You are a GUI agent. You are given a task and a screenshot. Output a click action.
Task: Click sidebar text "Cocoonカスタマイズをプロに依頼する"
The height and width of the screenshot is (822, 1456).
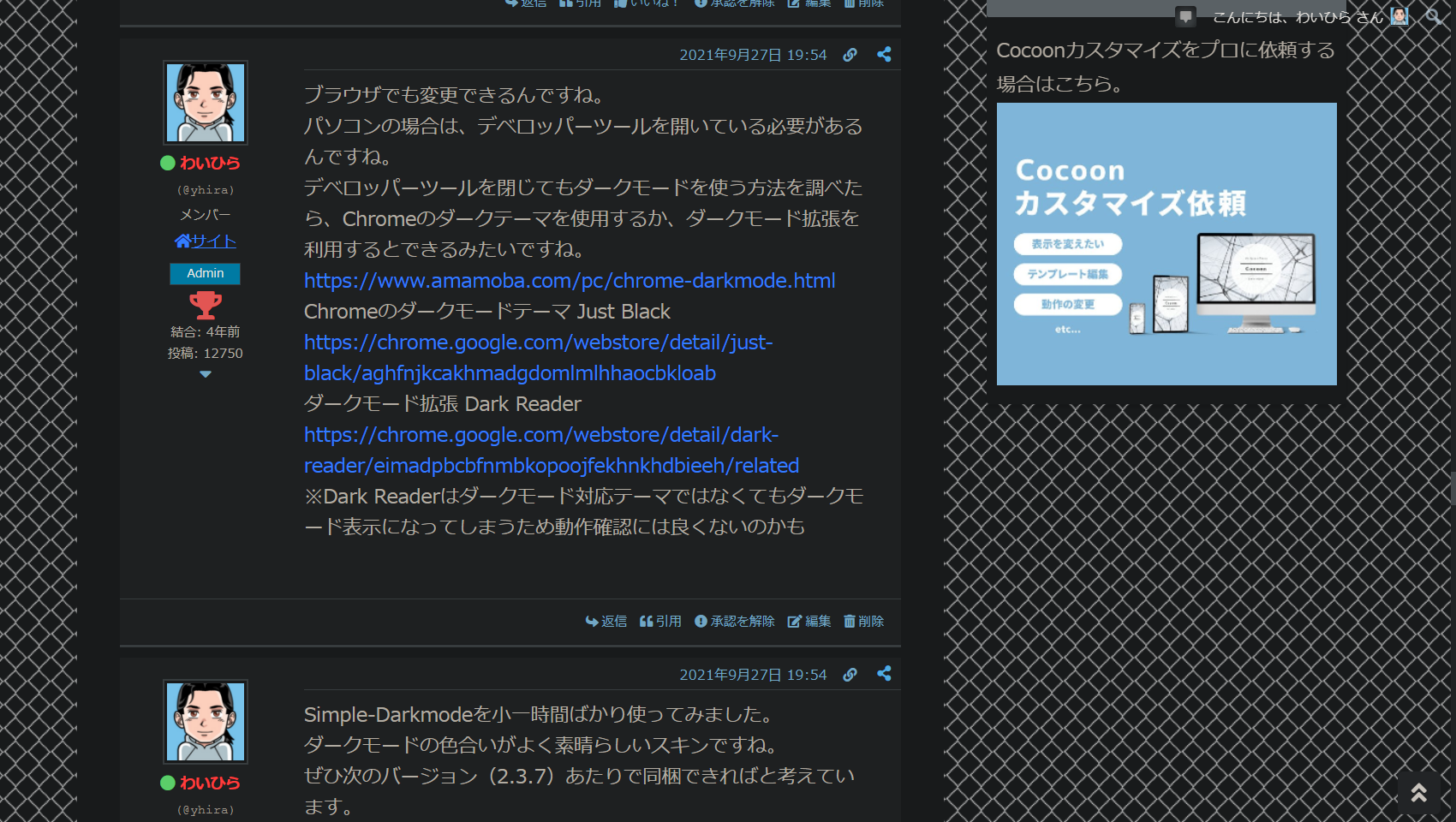coord(1166,50)
